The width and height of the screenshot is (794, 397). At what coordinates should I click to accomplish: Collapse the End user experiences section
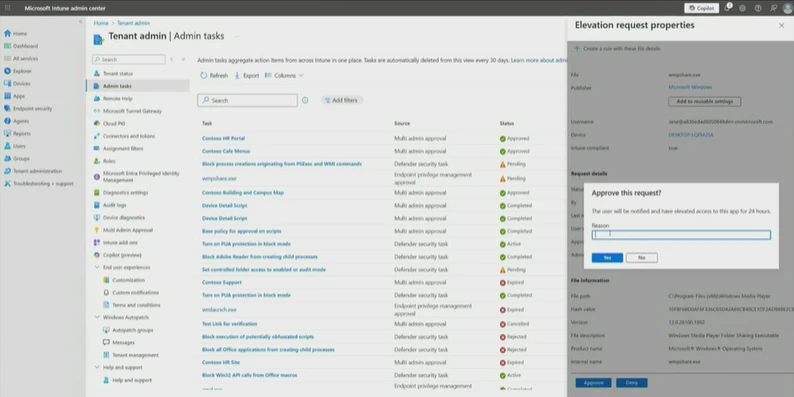[x=97, y=267]
